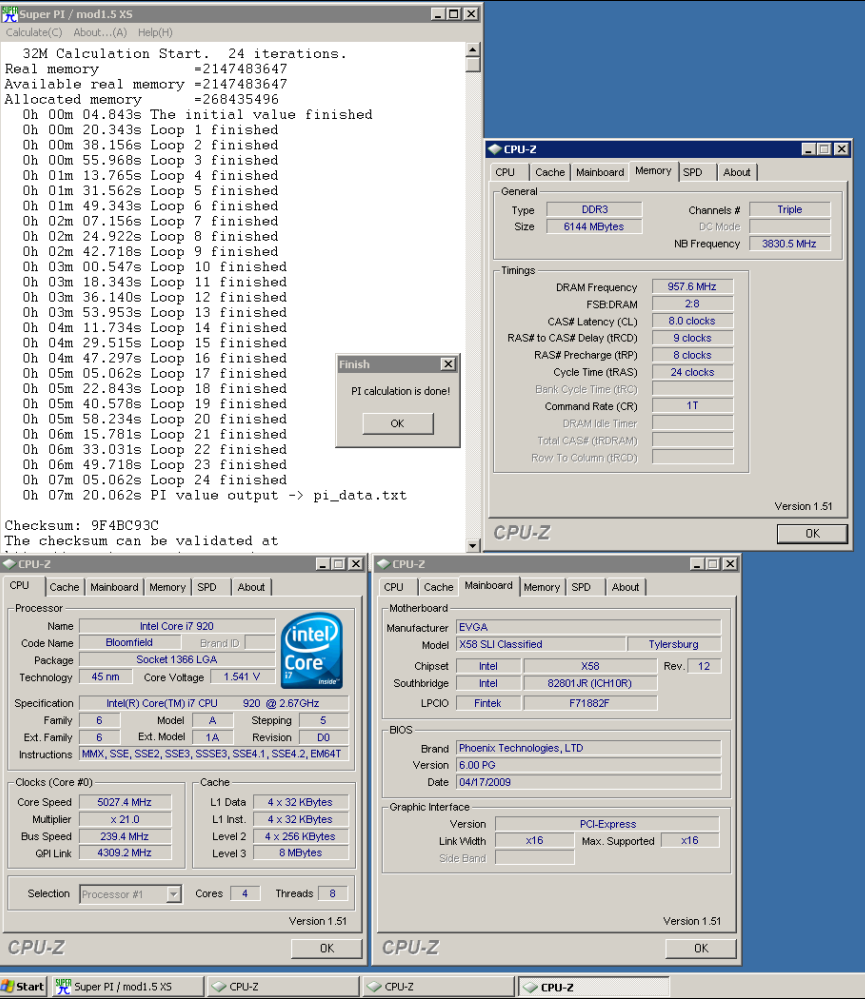This screenshot has width=865, height=999.
Task: Click the Checksum: 9F4BC93C line
Action: (x=82, y=526)
